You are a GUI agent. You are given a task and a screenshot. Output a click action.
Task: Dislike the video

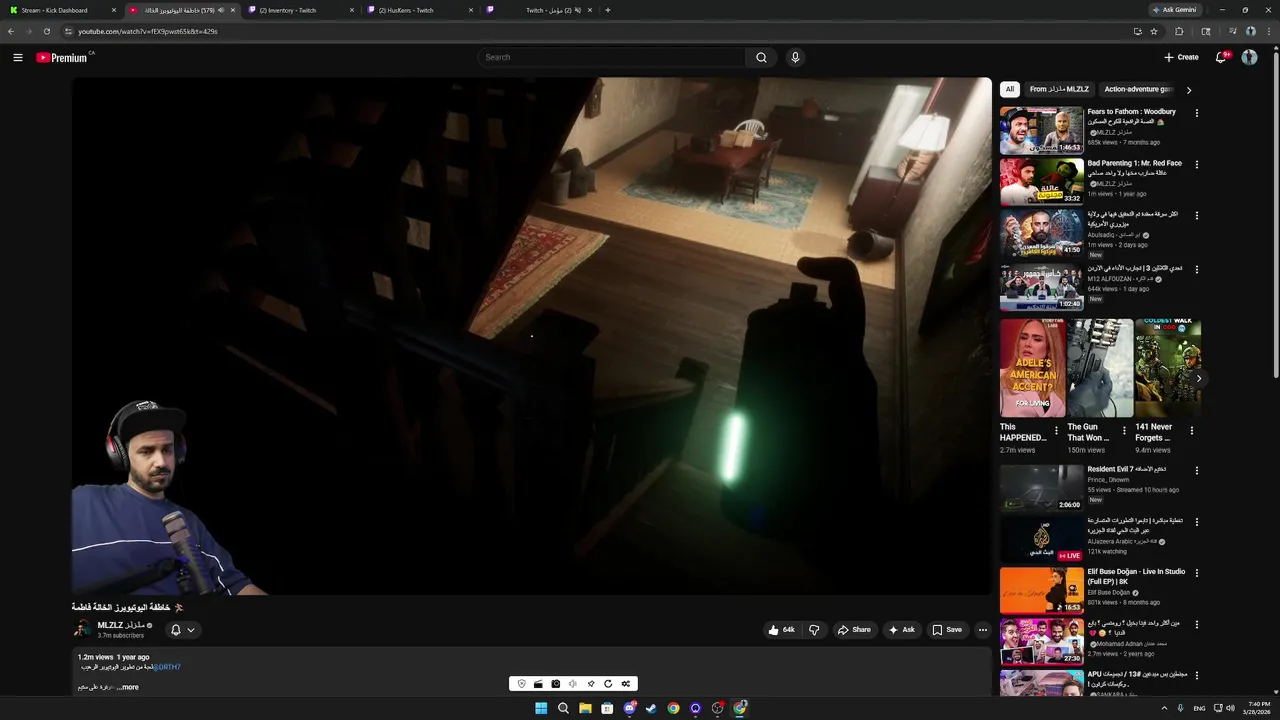(814, 630)
